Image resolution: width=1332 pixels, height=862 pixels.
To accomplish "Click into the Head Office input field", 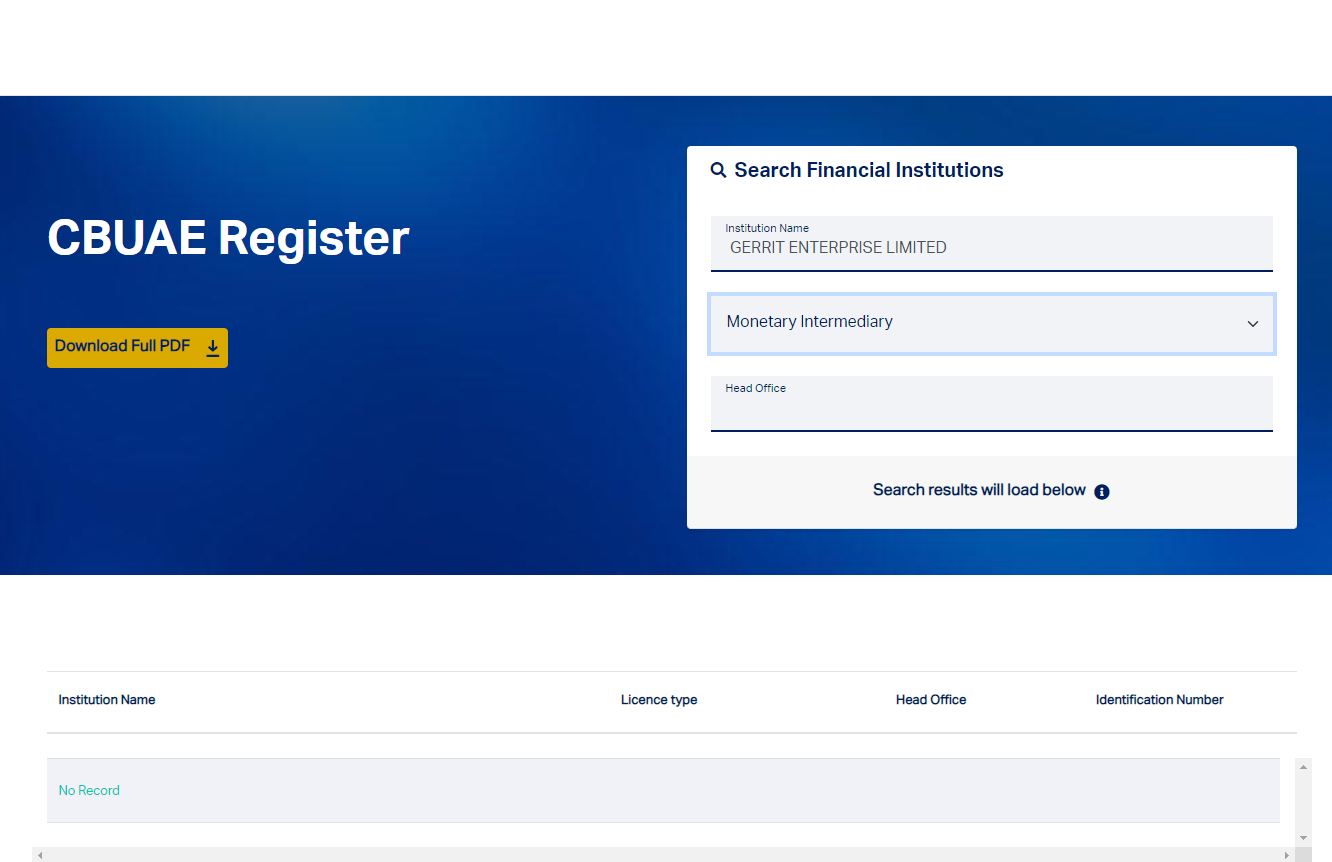I will point(991,403).
